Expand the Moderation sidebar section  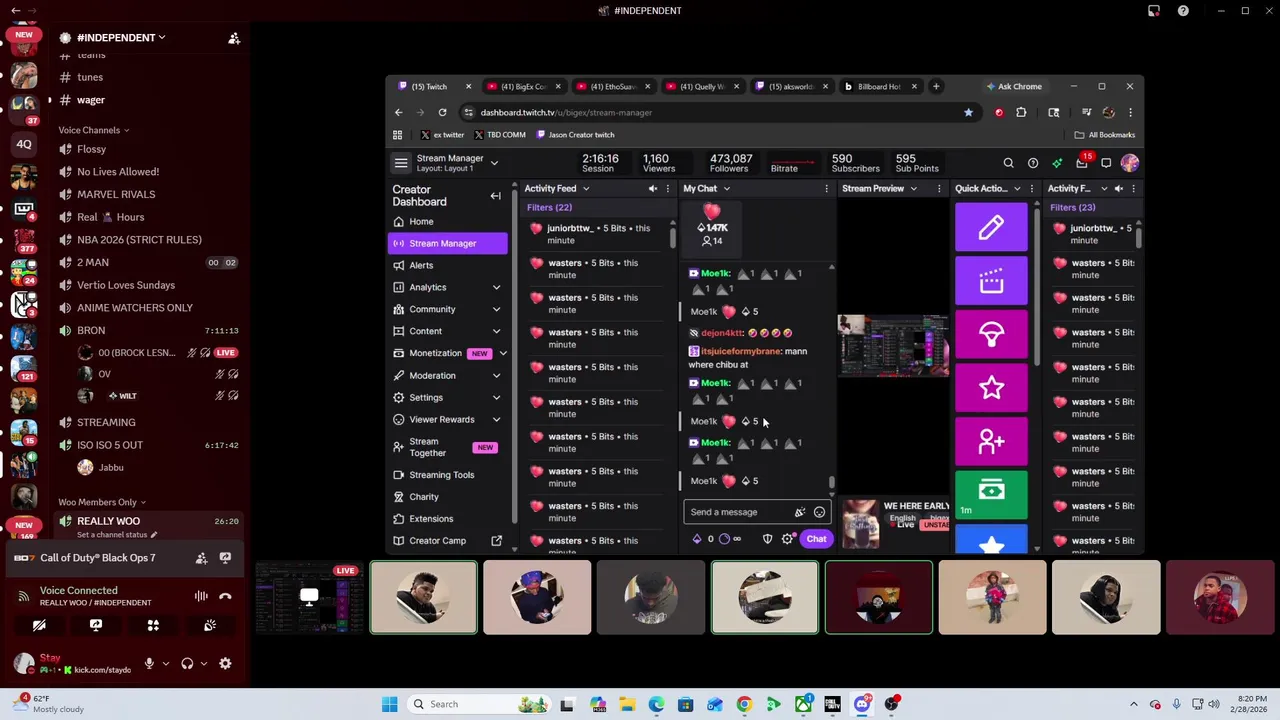[x=496, y=375]
